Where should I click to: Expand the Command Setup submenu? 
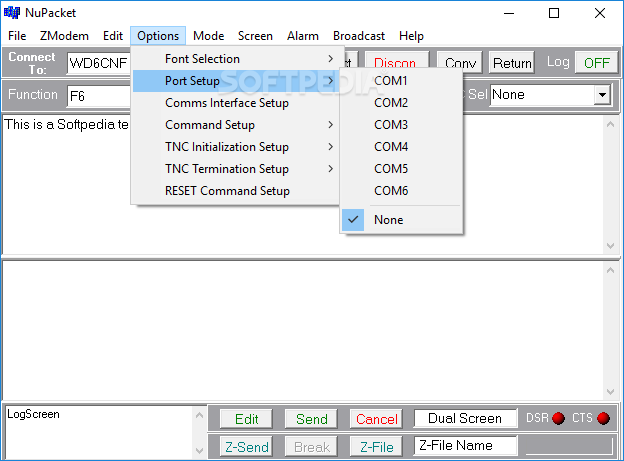237,125
